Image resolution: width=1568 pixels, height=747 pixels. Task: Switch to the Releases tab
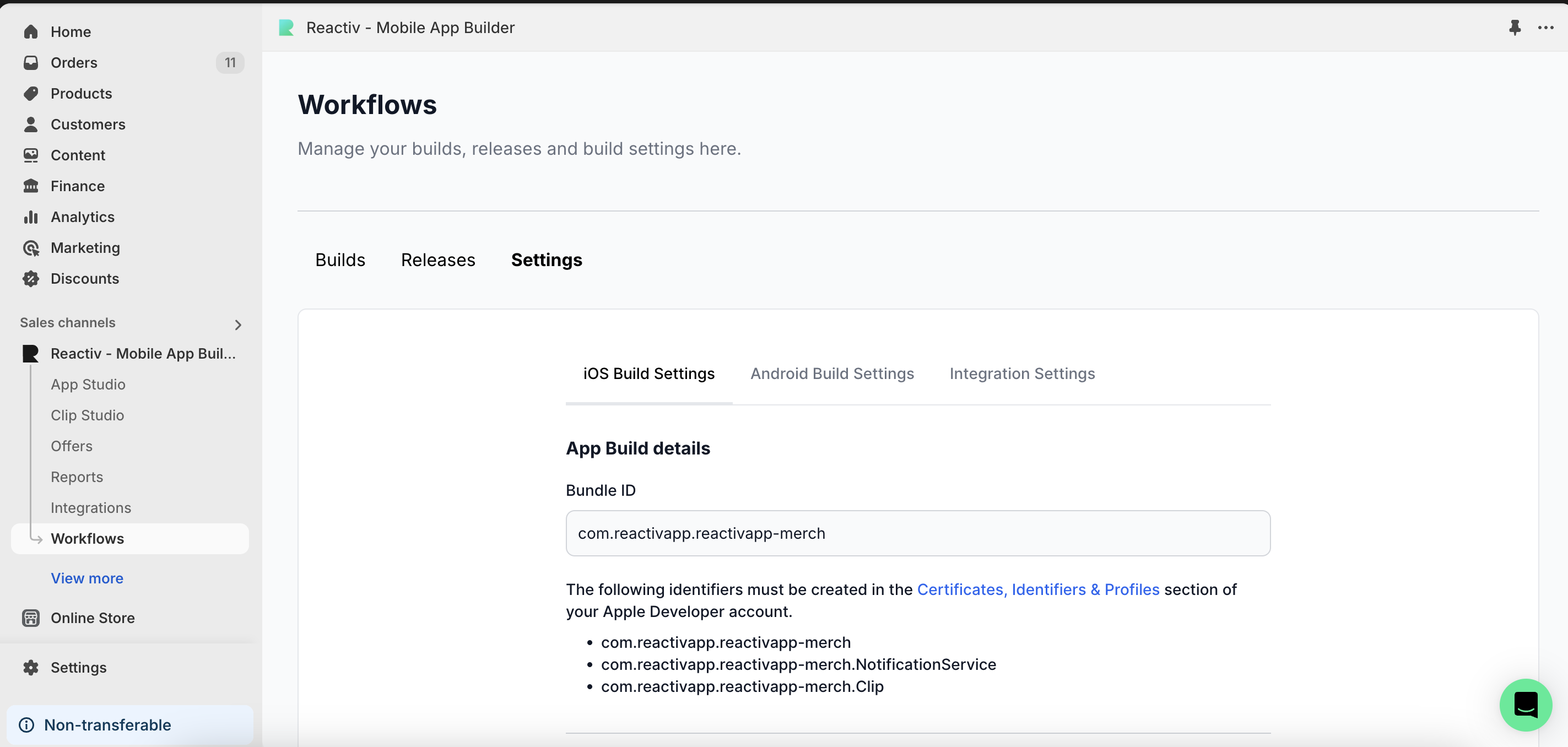pos(437,260)
